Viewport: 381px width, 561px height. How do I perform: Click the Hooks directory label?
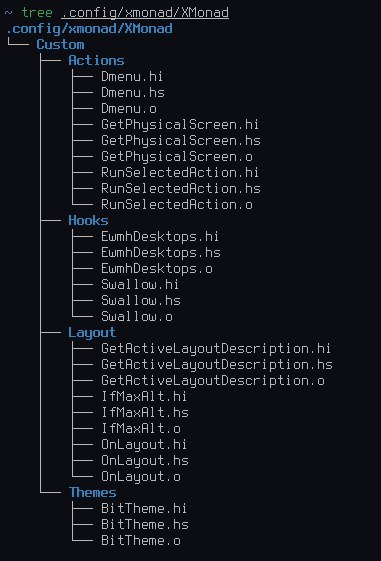coord(88,220)
